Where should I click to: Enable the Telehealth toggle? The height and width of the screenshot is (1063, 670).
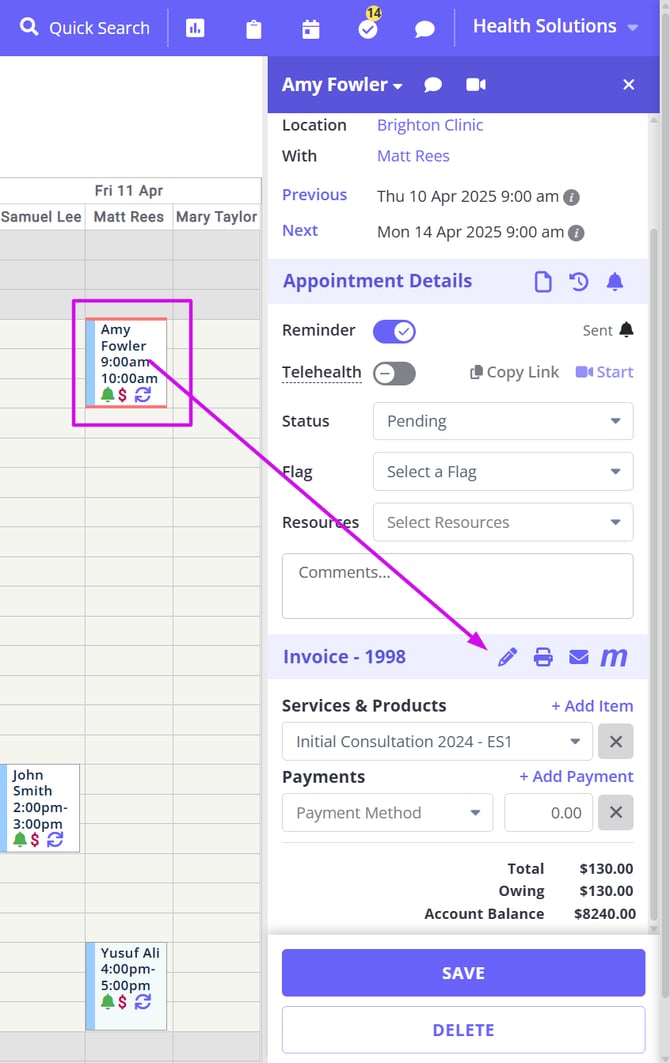click(394, 373)
